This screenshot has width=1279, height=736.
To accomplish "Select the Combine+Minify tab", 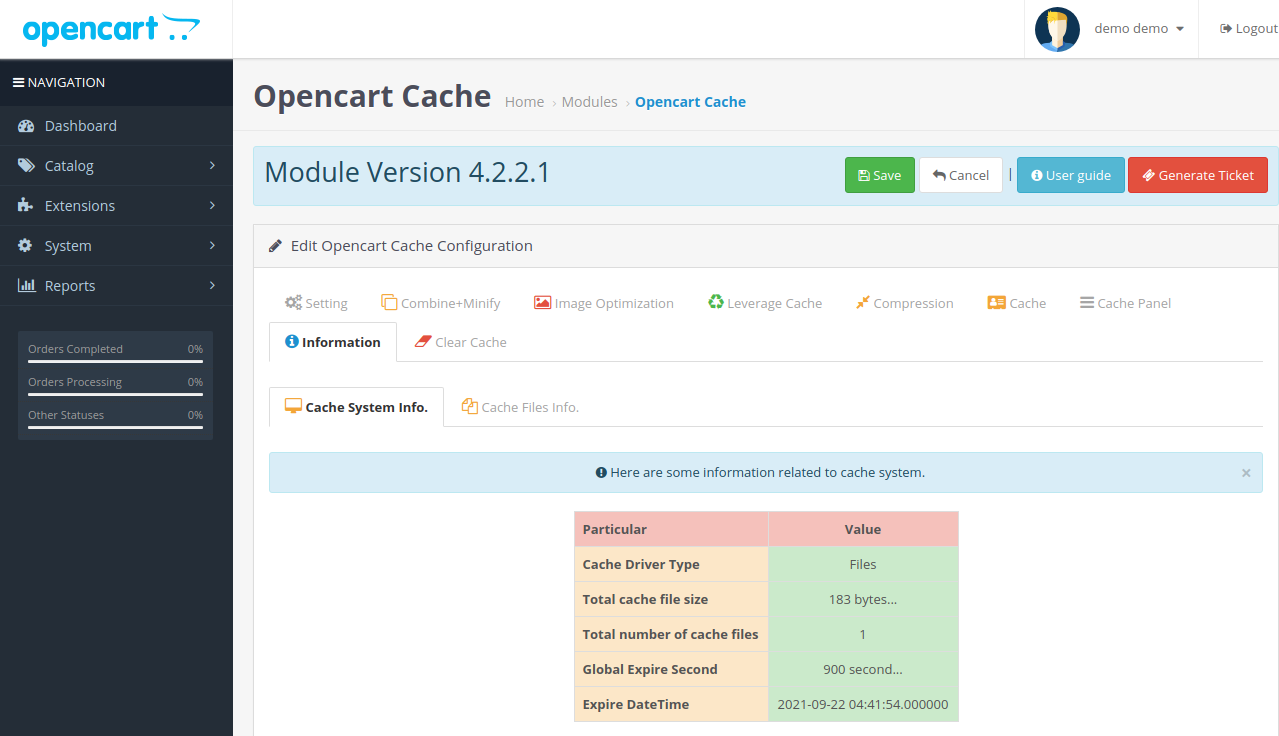I will (x=441, y=302).
